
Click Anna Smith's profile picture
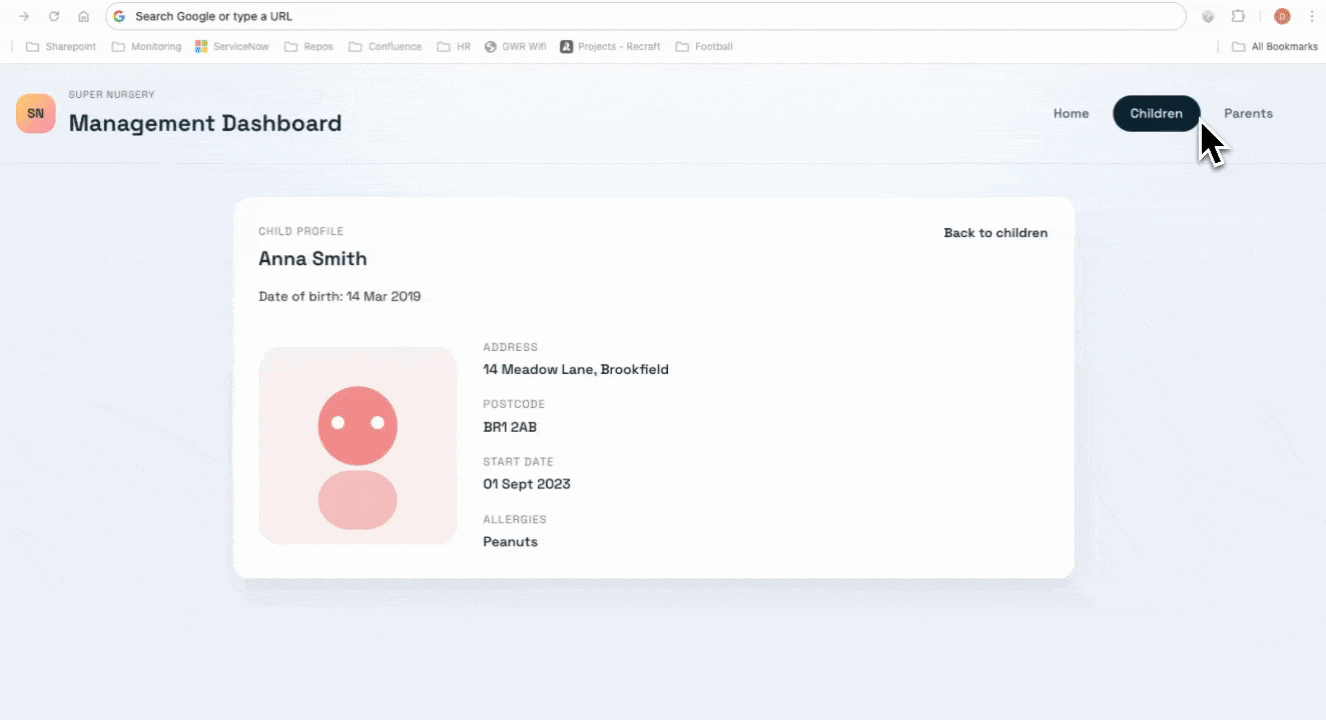[358, 445]
